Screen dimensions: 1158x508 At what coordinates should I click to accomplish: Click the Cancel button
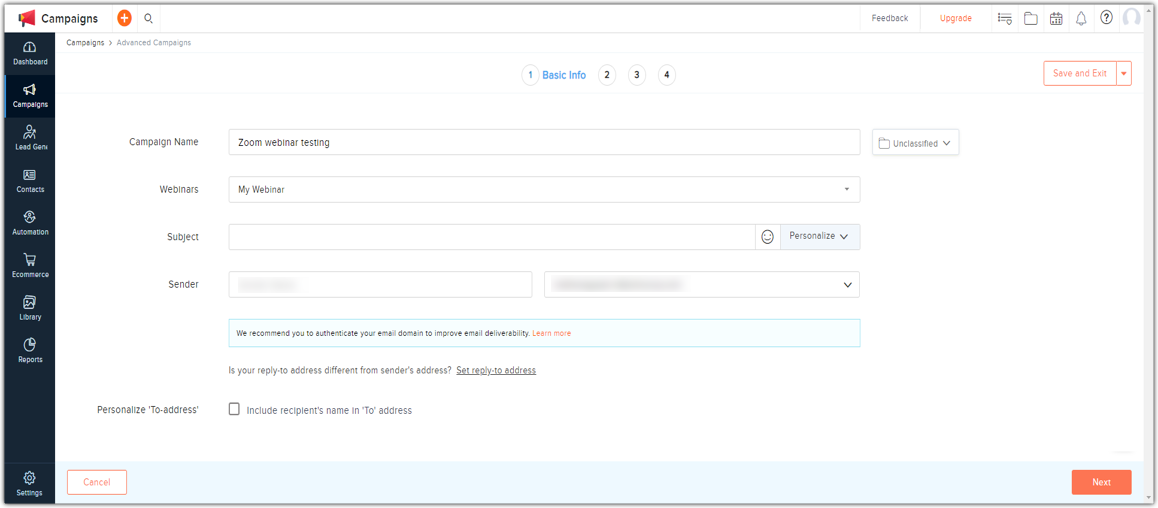pyautogui.click(x=97, y=482)
